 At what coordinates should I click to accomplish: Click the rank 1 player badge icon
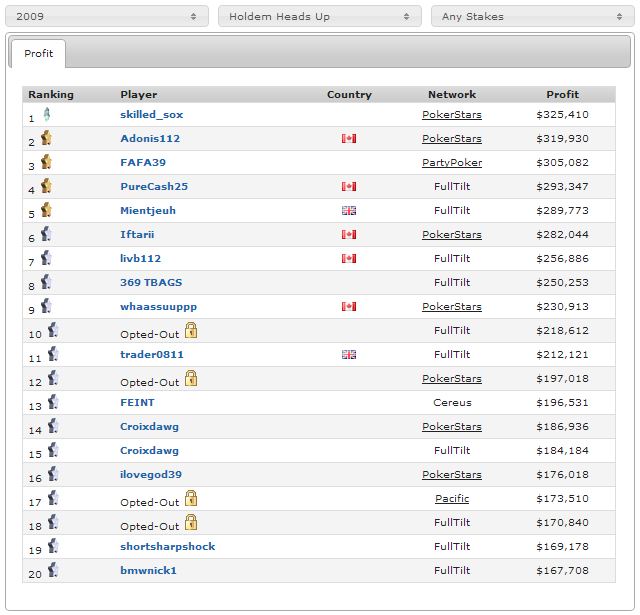coord(46,114)
